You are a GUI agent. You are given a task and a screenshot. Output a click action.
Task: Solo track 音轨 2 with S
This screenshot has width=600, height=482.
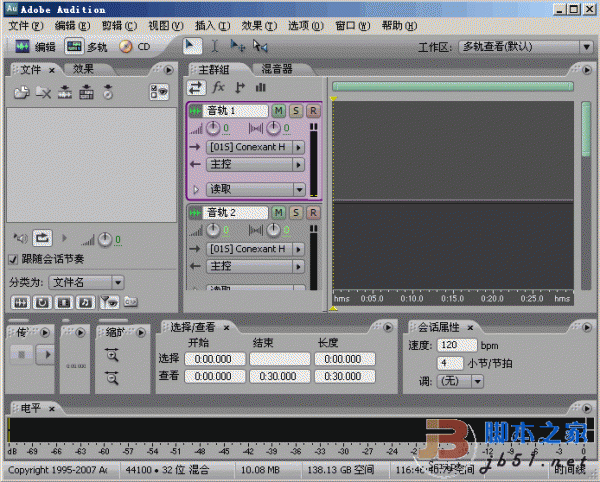[x=295, y=212]
